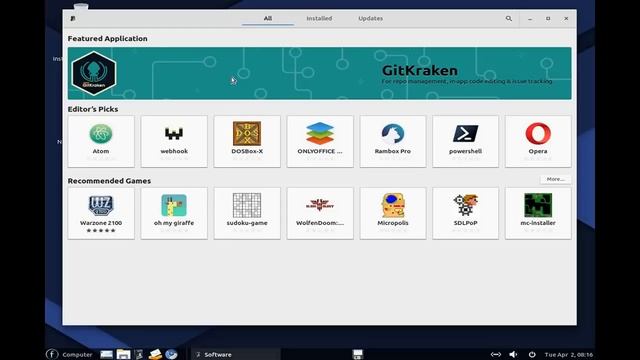Select the SDLPoP game icon
Screen dimensions: 640x360
465,205
